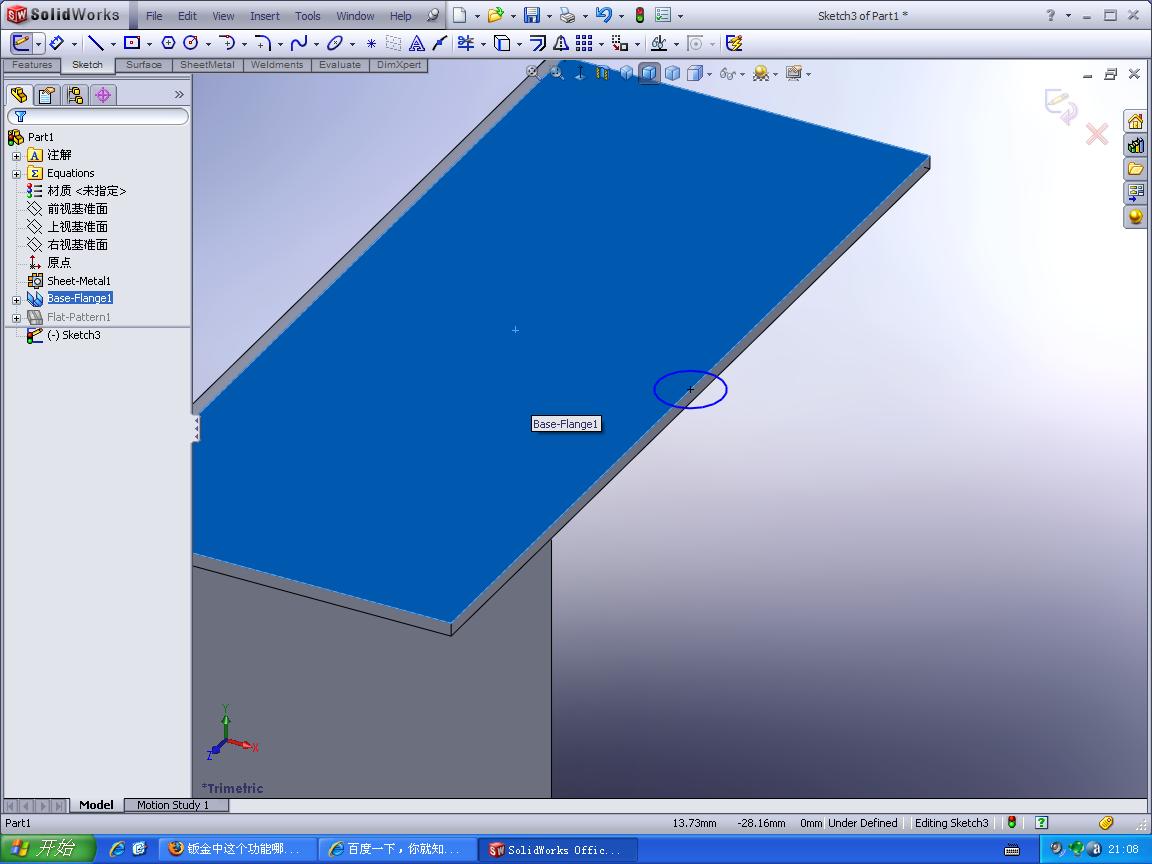Click the Linear Sketch Pattern tool

[584, 43]
